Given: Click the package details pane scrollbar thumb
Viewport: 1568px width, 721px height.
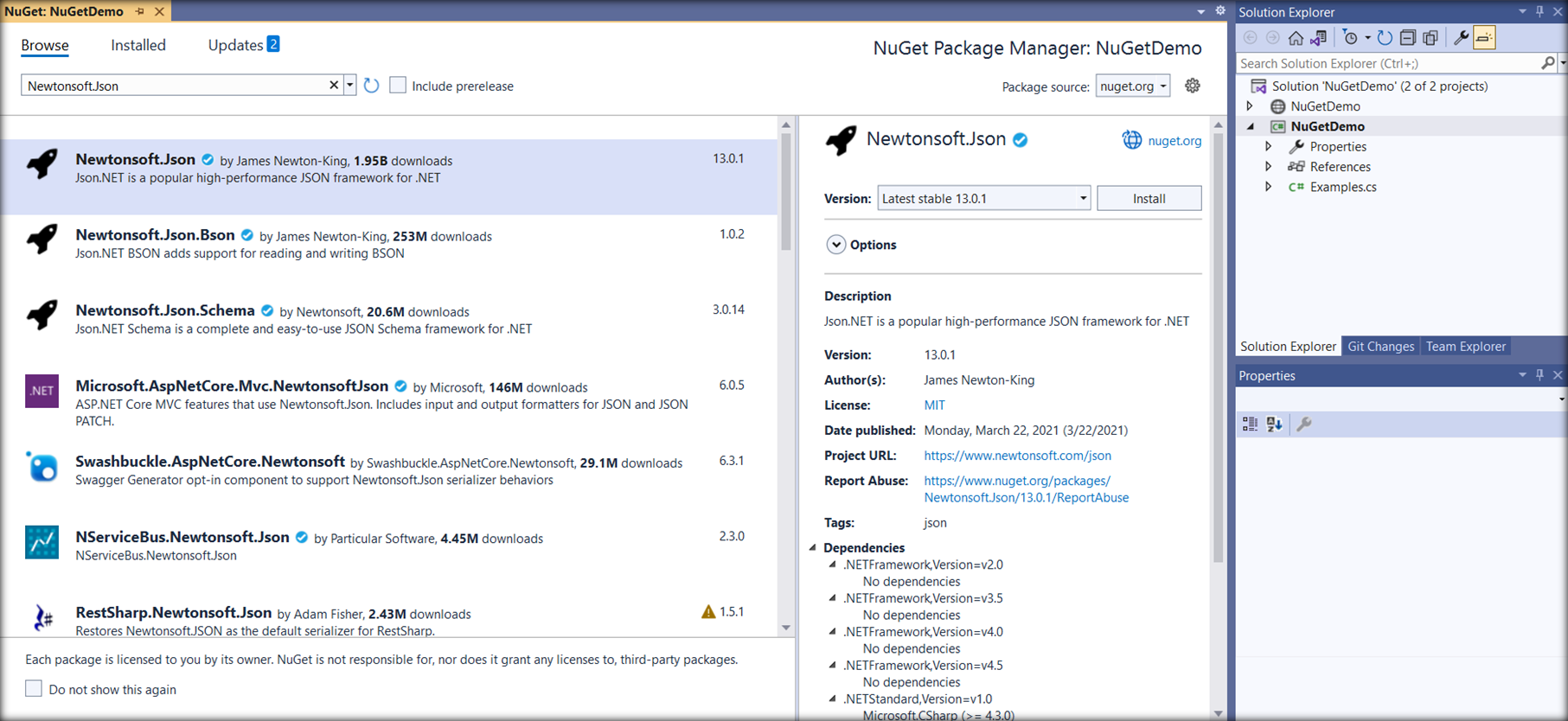Looking at the screenshot, I should (1218, 346).
